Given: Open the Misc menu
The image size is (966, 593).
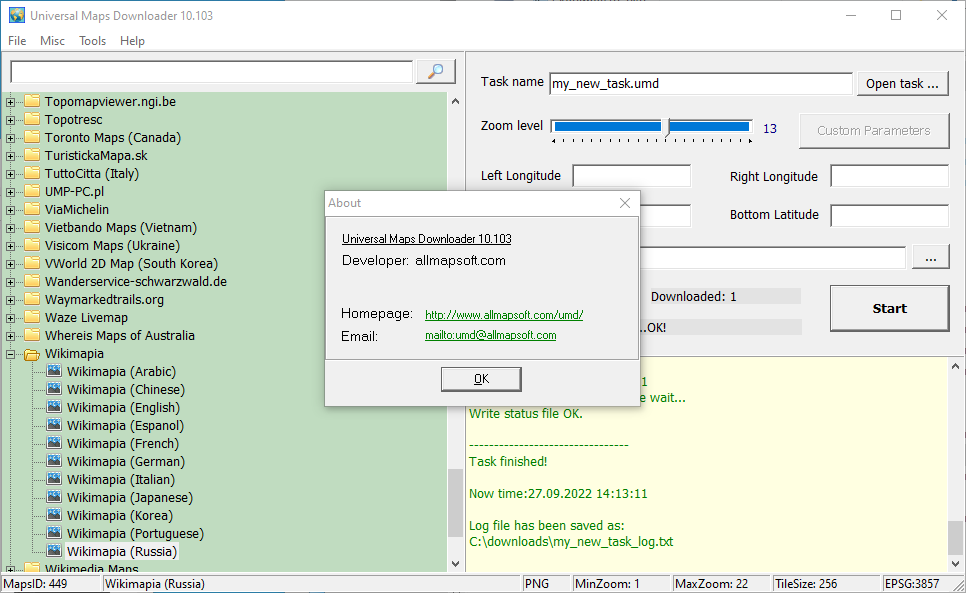Looking at the screenshot, I should (52, 41).
